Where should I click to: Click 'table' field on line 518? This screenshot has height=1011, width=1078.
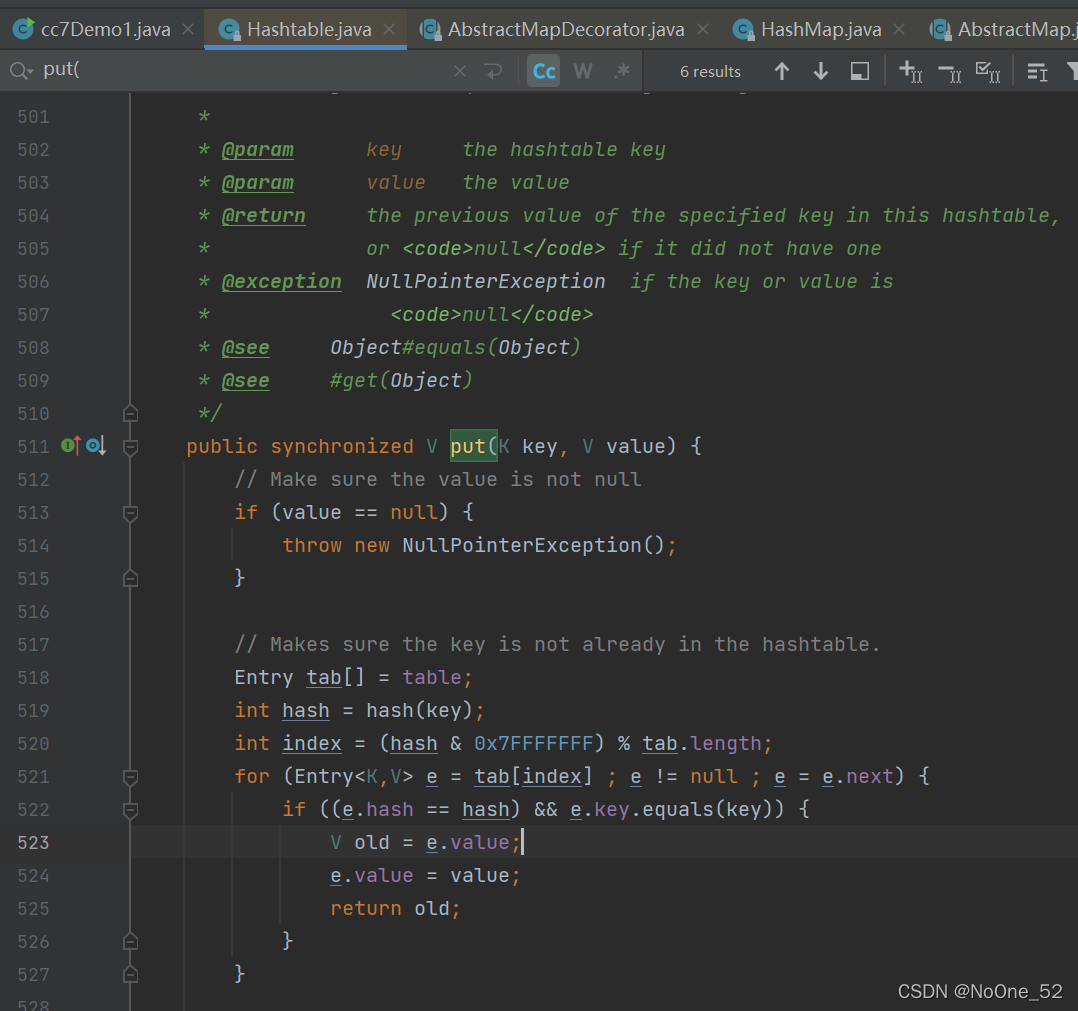432,678
